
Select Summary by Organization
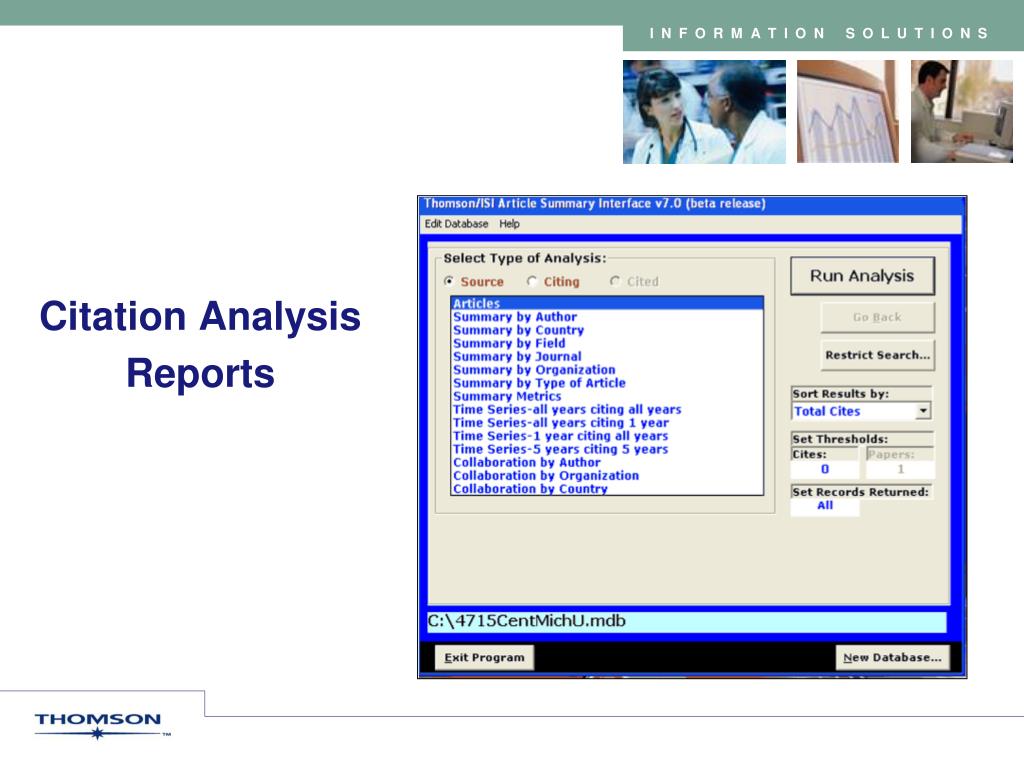(x=607, y=370)
